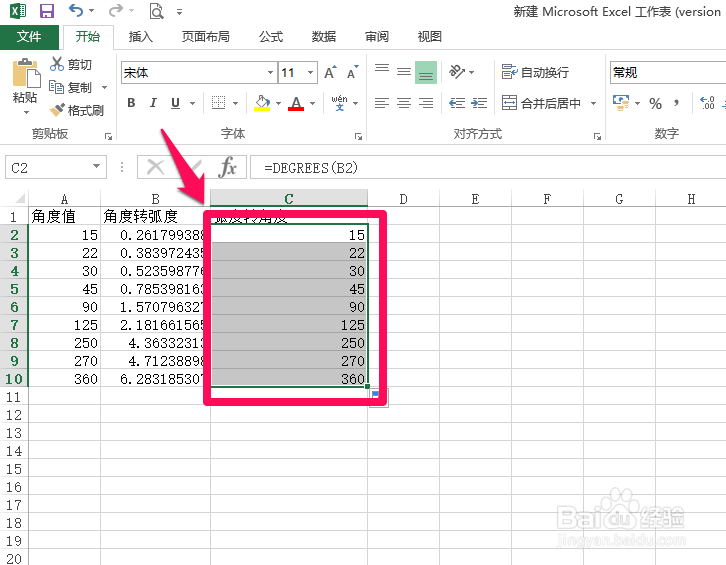This screenshot has height=565, width=726.
Task: Align text to top of cell
Action: coord(382,70)
